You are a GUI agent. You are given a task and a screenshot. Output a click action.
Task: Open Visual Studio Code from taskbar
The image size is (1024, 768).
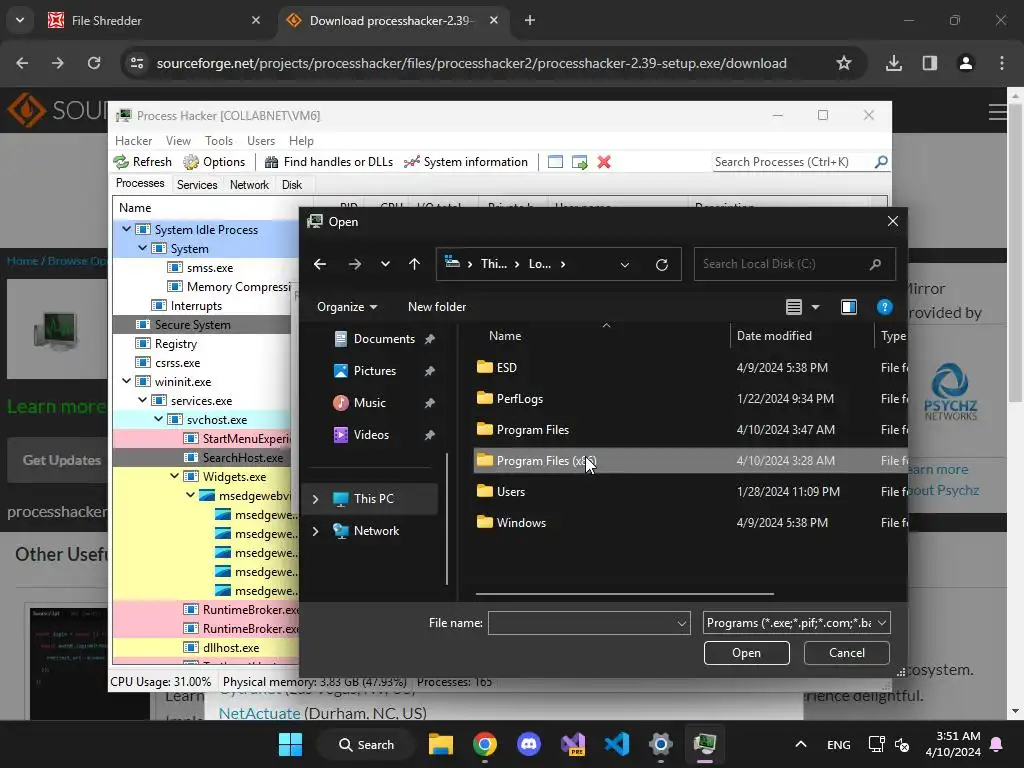tap(617, 744)
